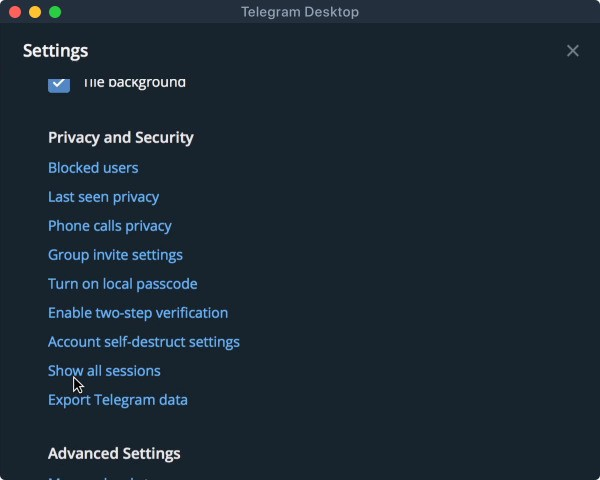Open Phone calls privacy settings
600x480 pixels.
[110, 226]
